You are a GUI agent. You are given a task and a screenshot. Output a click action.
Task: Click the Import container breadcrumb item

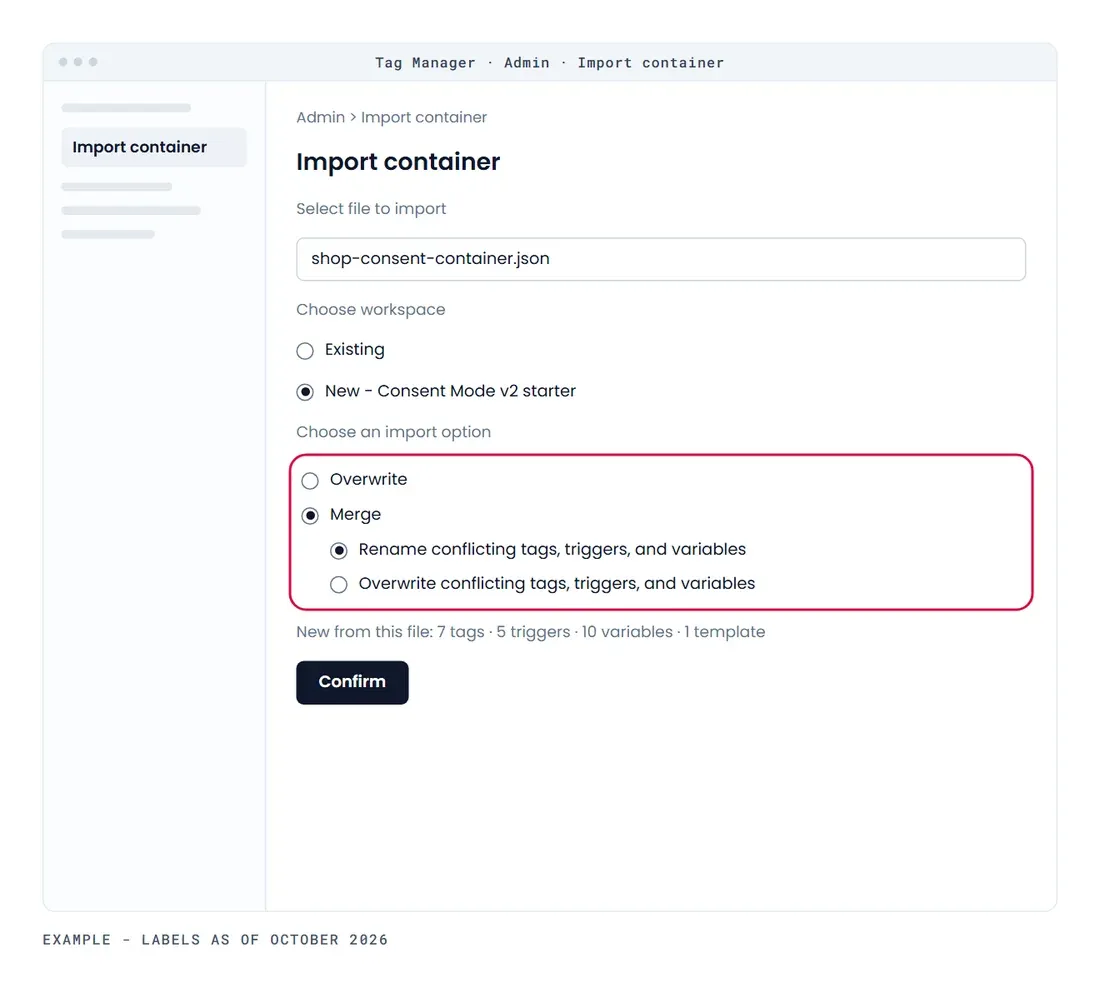click(424, 117)
